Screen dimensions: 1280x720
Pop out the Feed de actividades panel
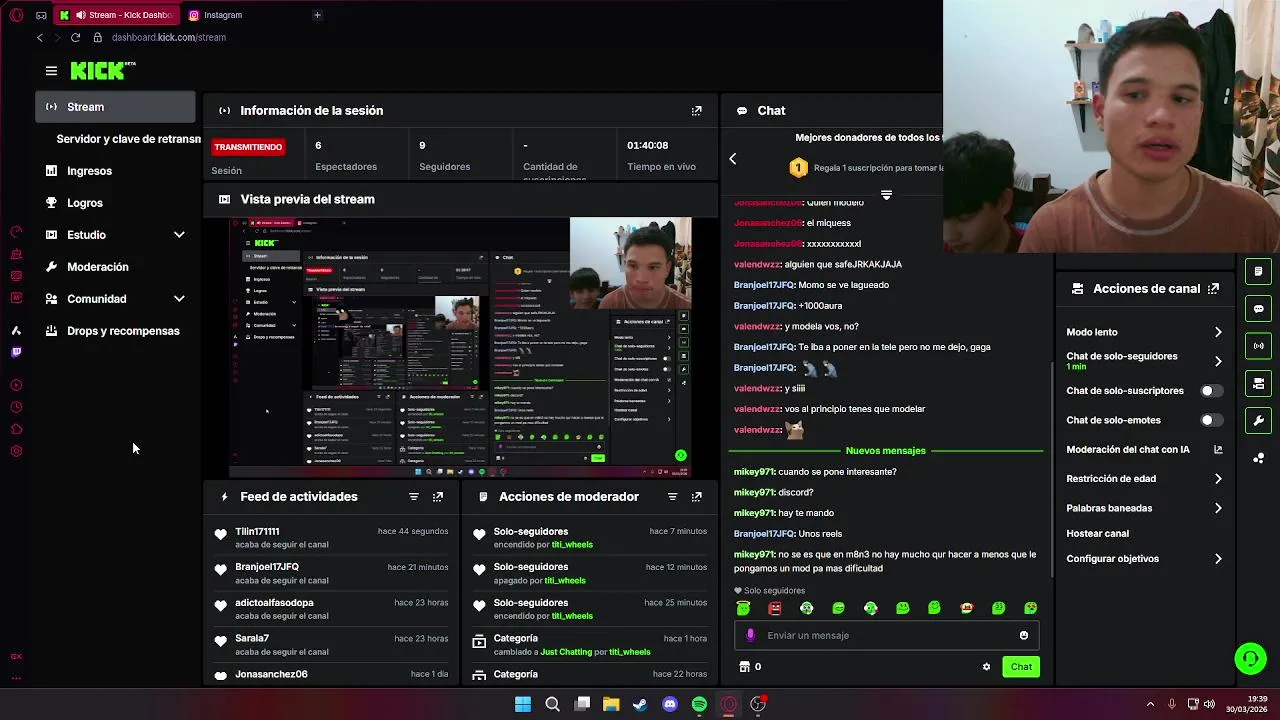point(438,497)
